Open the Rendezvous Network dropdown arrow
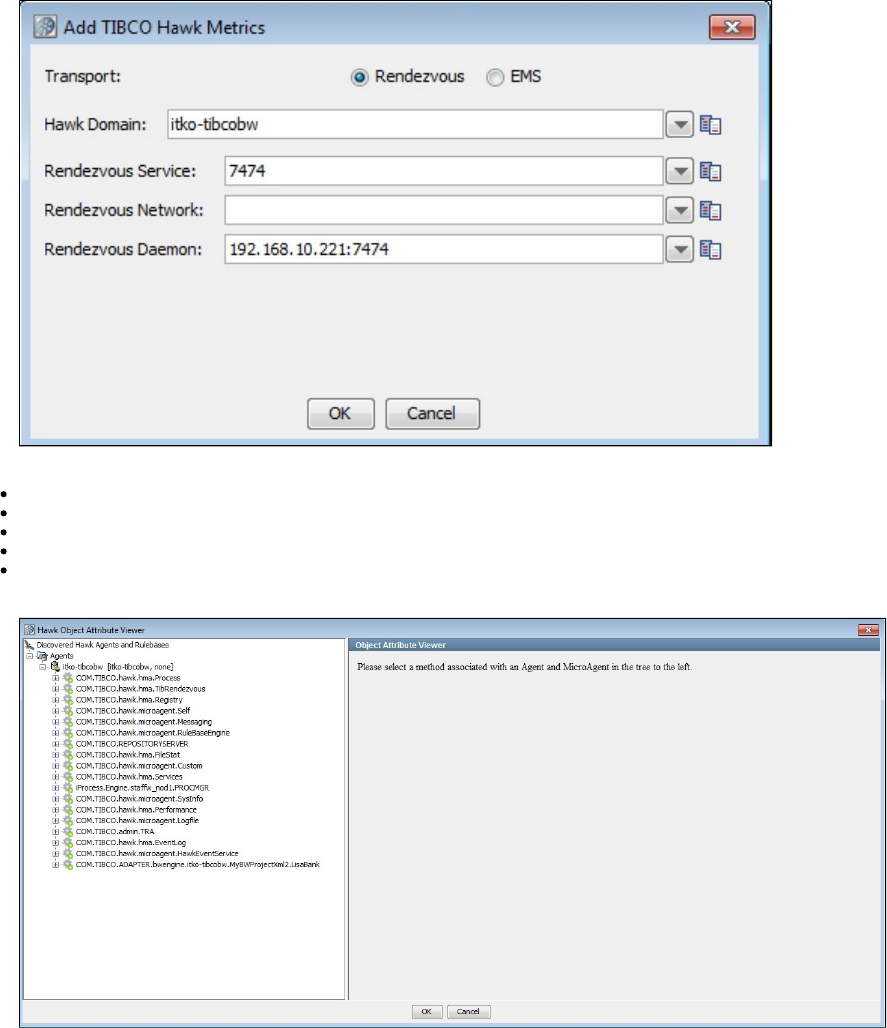The height and width of the screenshot is (1028, 887). 679,210
